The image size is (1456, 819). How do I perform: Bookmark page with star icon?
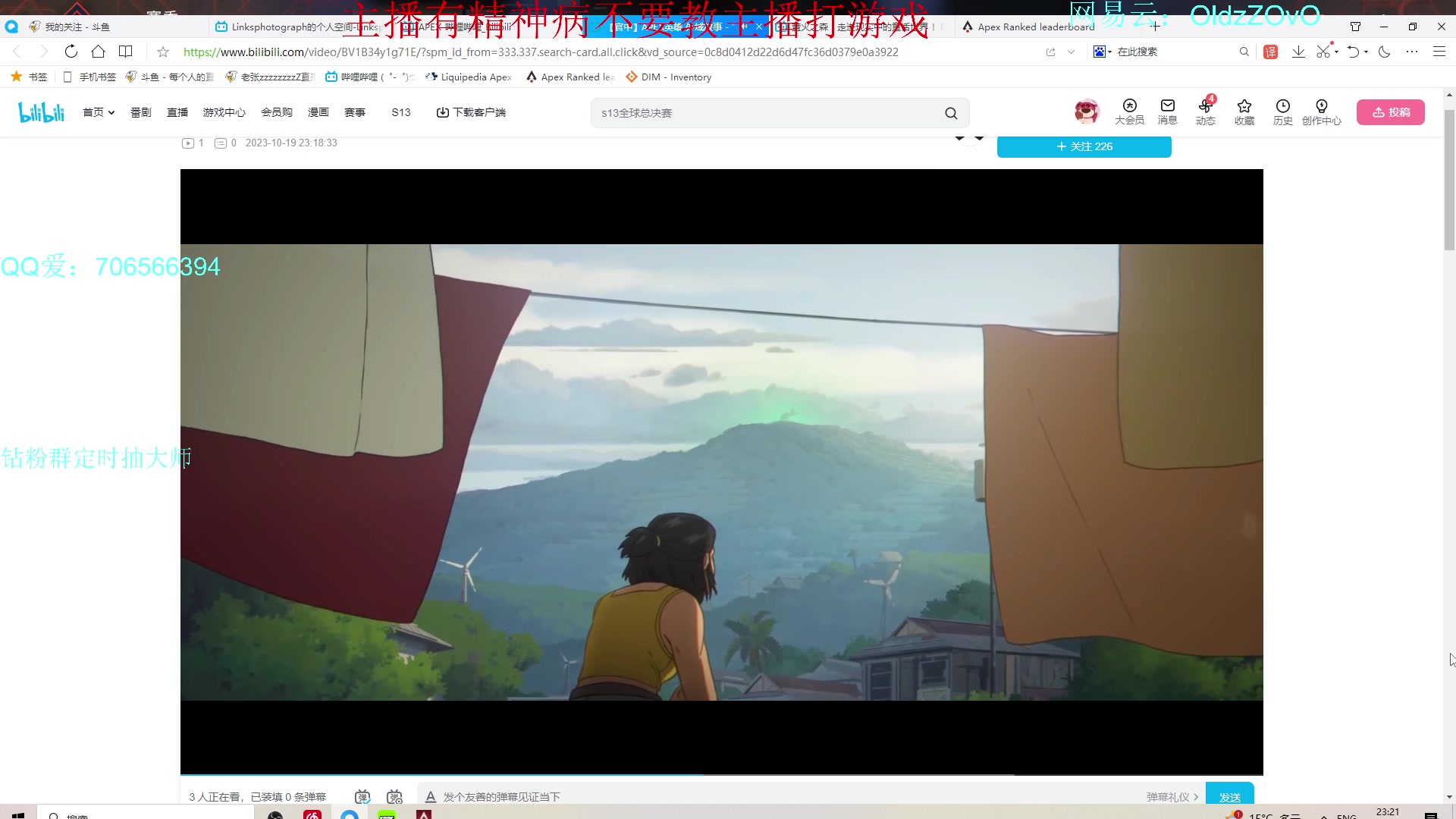[x=162, y=52]
